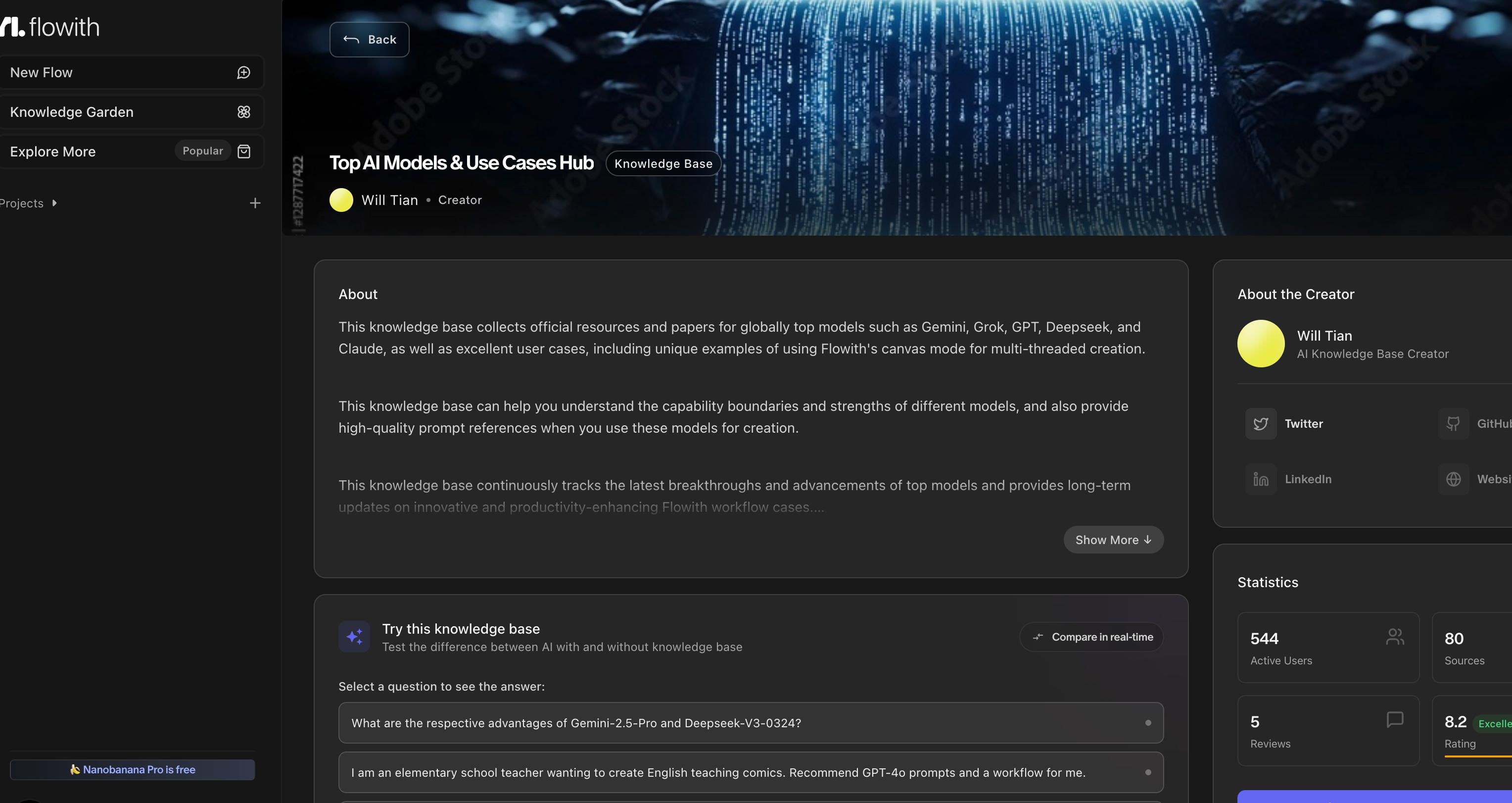Click AI Knowledge Base Creator subtitle

(x=1373, y=353)
